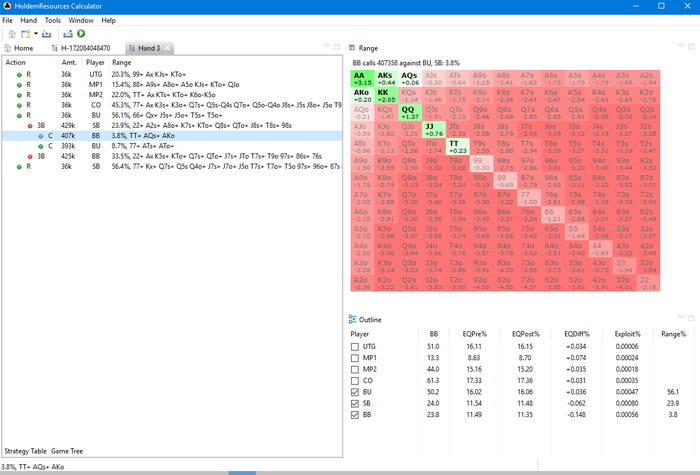This screenshot has height=475, width=700.
Task: Minimize the Range panel
Action: (681, 46)
